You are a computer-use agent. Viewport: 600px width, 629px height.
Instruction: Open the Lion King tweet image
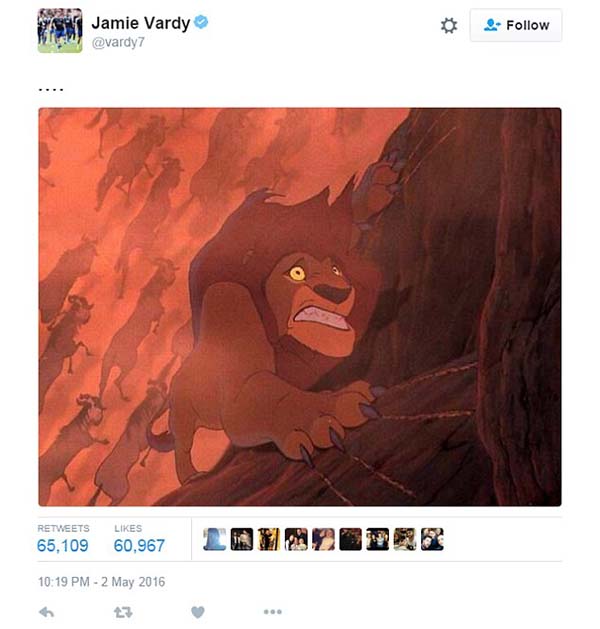click(300, 307)
